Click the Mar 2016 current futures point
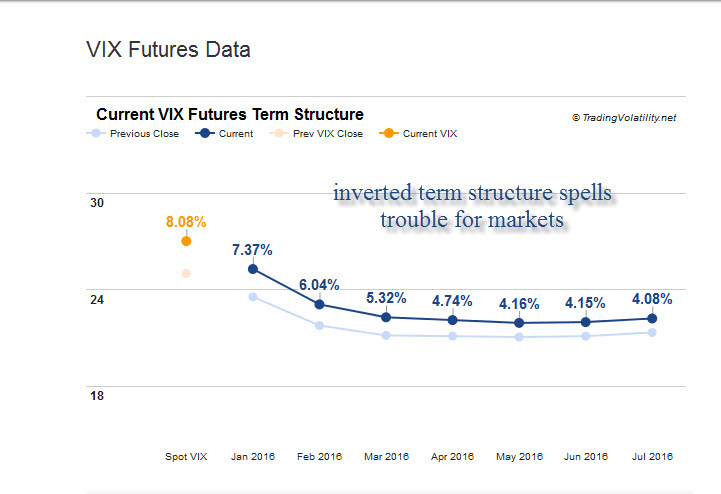The height and width of the screenshot is (494, 721). click(x=386, y=317)
